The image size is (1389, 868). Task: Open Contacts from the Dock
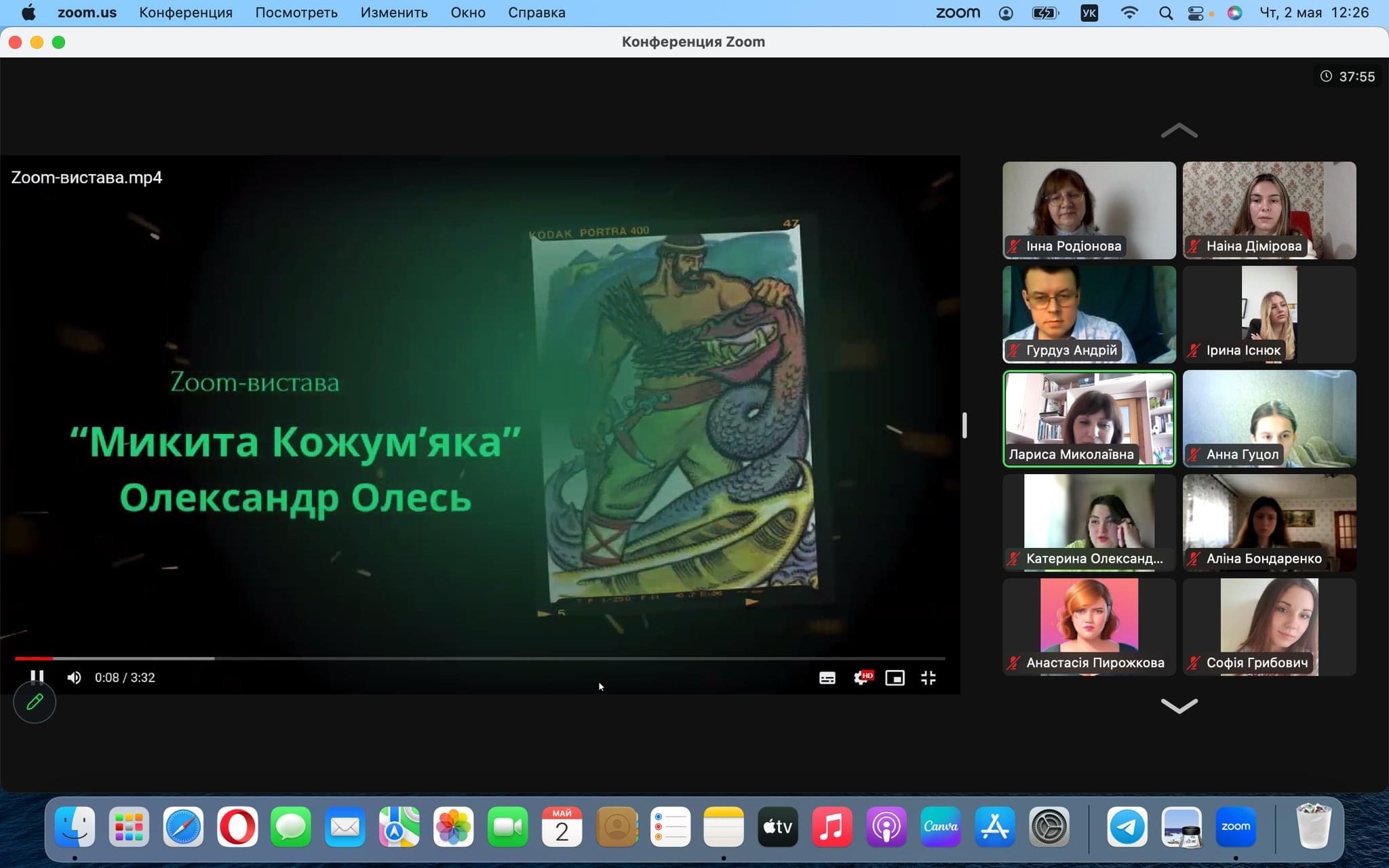point(616,827)
